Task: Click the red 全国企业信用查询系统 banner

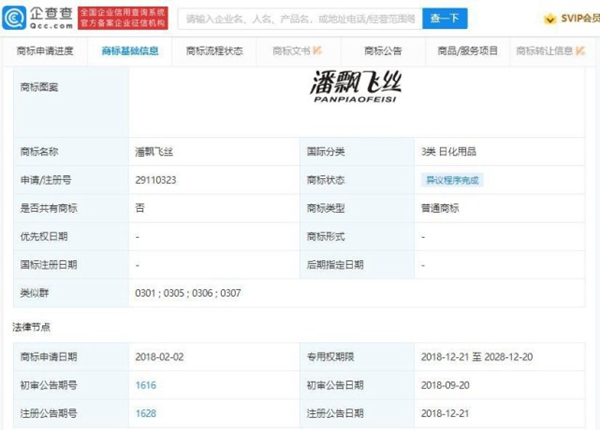Action: click(123, 18)
